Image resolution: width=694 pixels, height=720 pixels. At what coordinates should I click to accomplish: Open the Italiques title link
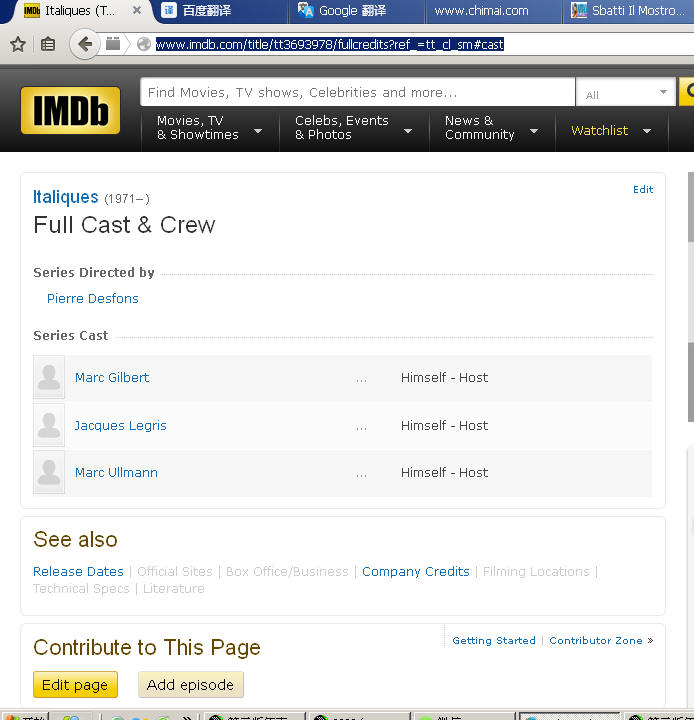coord(66,197)
